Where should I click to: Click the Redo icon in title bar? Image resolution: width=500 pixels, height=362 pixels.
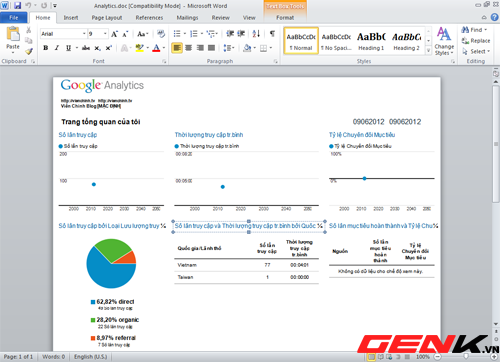click(x=44, y=6)
